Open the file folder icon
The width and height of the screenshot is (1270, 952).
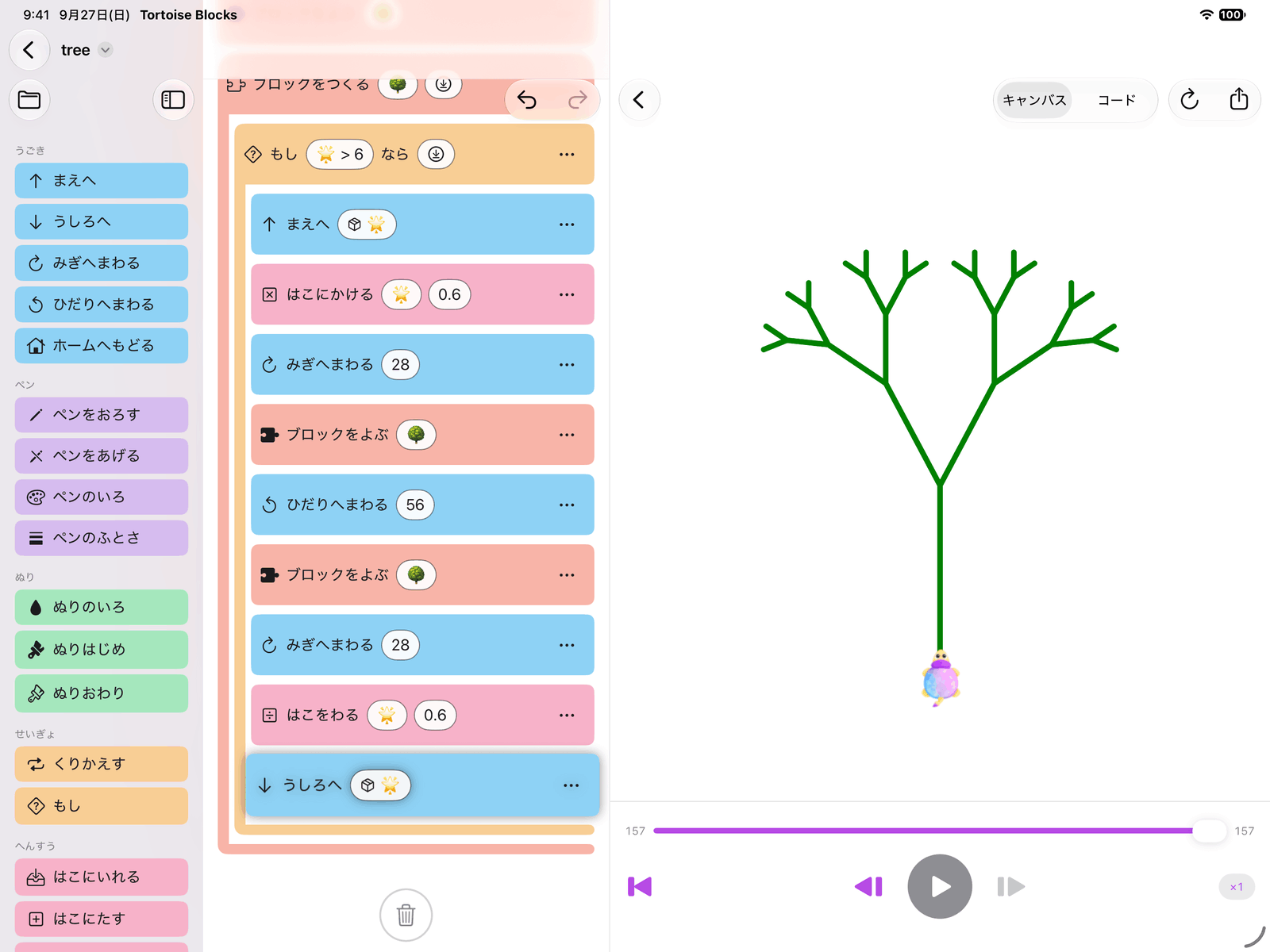pos(29,100)
